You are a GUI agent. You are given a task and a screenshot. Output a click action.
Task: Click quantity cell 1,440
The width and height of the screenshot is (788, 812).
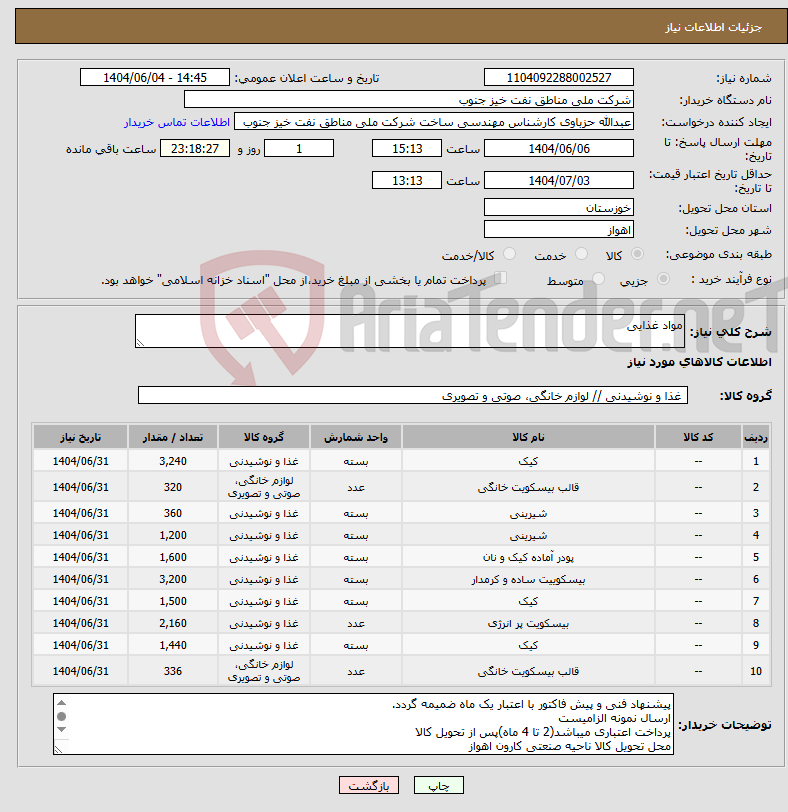tap(173, 645)
